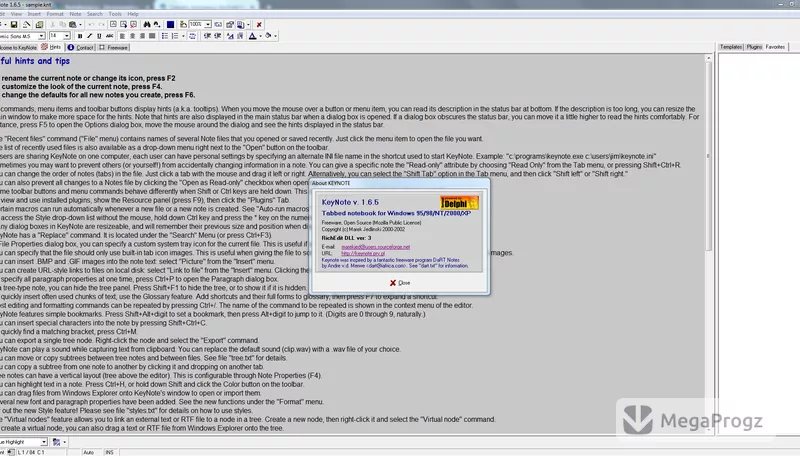Apply Underline formatting

pyautogui.click(x=99, y=36)
